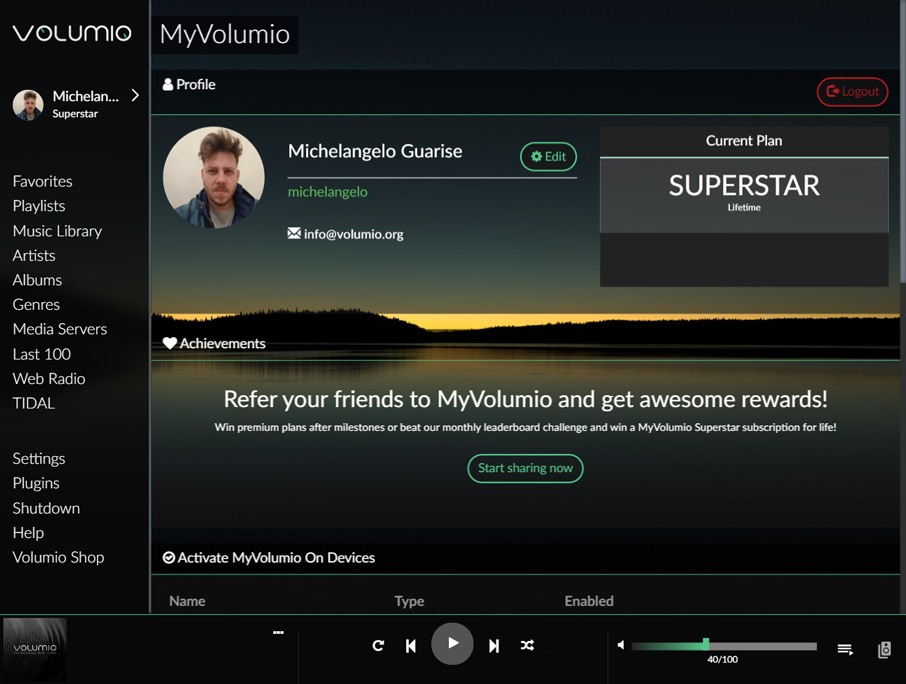Open TIDAL in the sidebar
The width and height of the screenshot is (906, 684).
[x=34, y=403]
